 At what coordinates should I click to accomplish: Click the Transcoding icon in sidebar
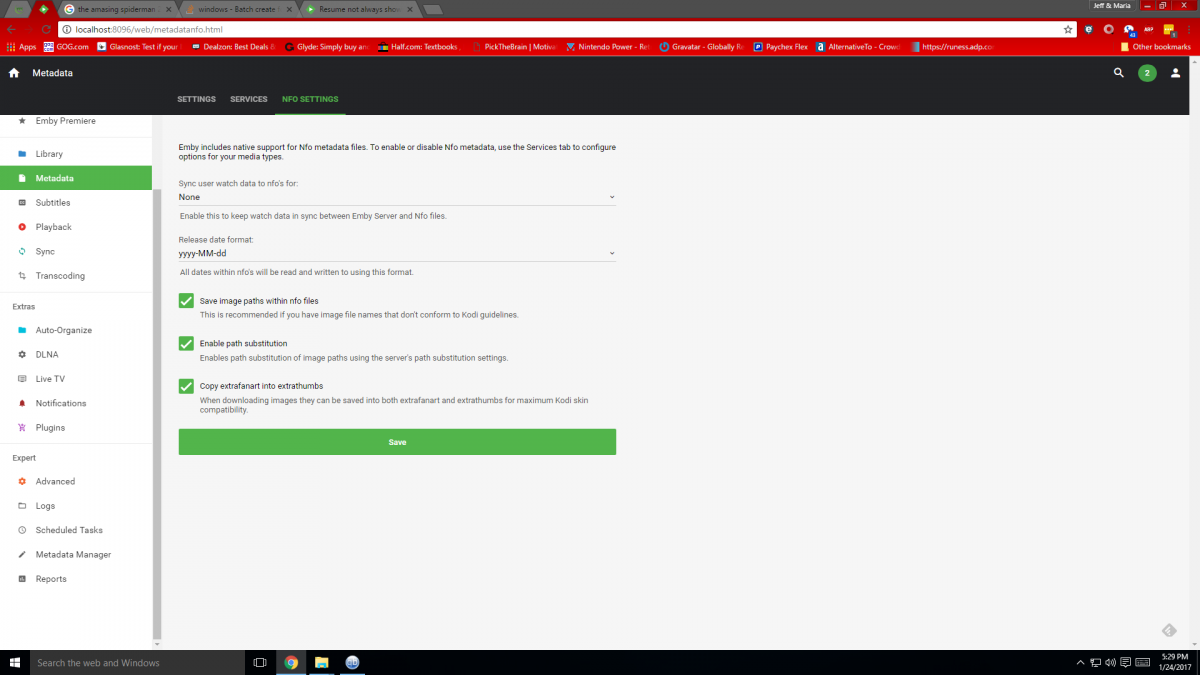(22, 276)
